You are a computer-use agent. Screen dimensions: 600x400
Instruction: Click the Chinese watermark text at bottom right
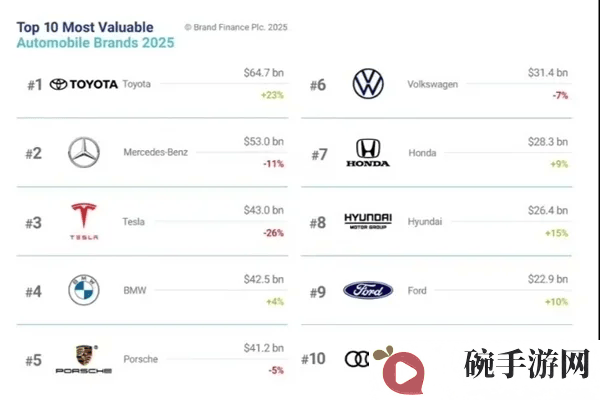(x=527, y=363)
